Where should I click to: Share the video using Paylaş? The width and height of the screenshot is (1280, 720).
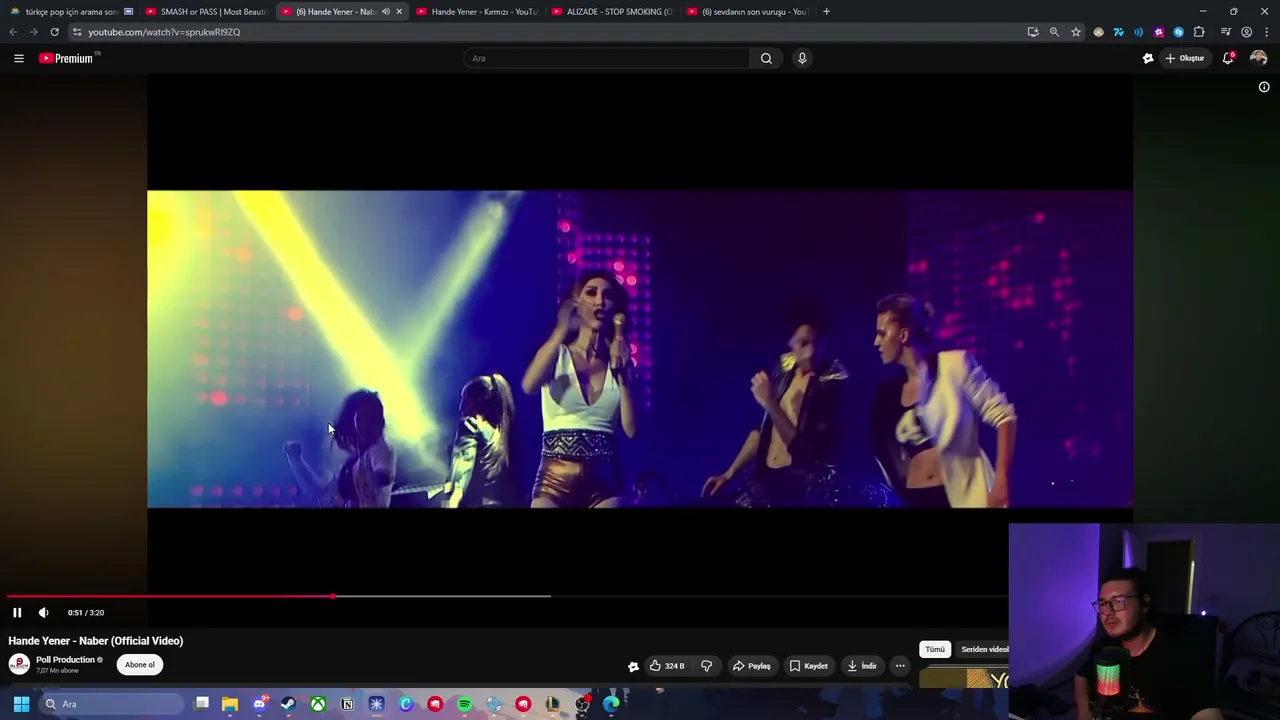pyautogui.click(x=752, y=666)
